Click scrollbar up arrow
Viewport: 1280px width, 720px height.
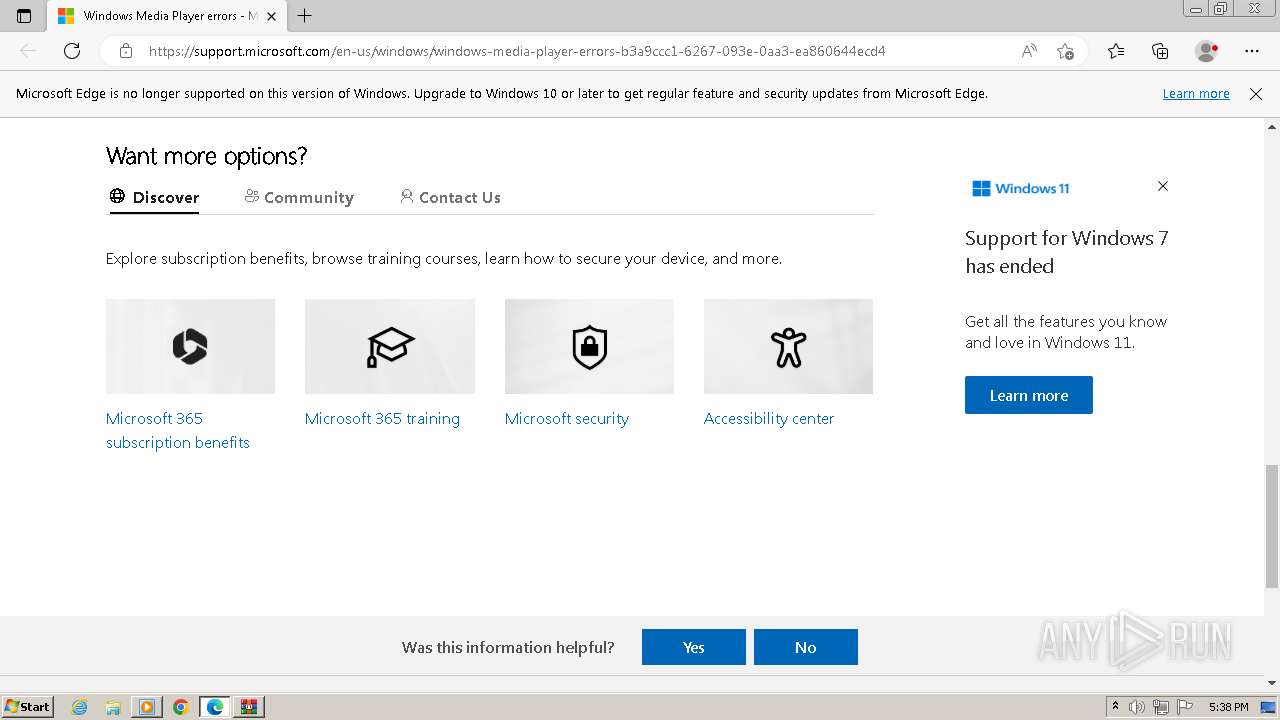point(1272,127)
